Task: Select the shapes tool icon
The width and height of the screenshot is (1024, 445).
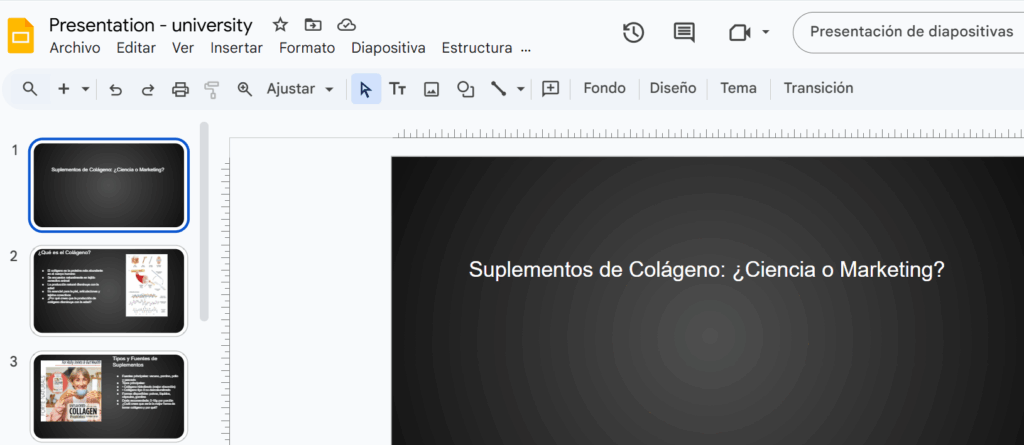Action: tap(465, 89)
